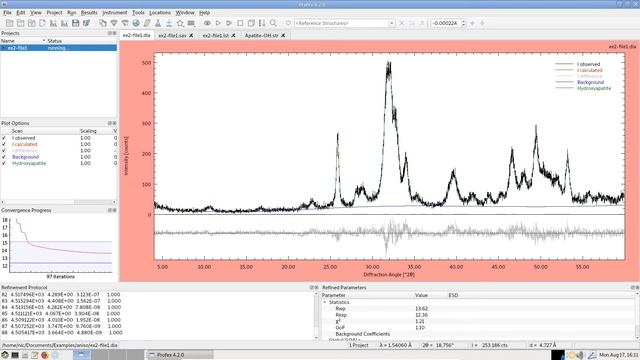This screenshot has height=360, width=640.
Task: Click the Status column header in Projects
Action: 55,41
